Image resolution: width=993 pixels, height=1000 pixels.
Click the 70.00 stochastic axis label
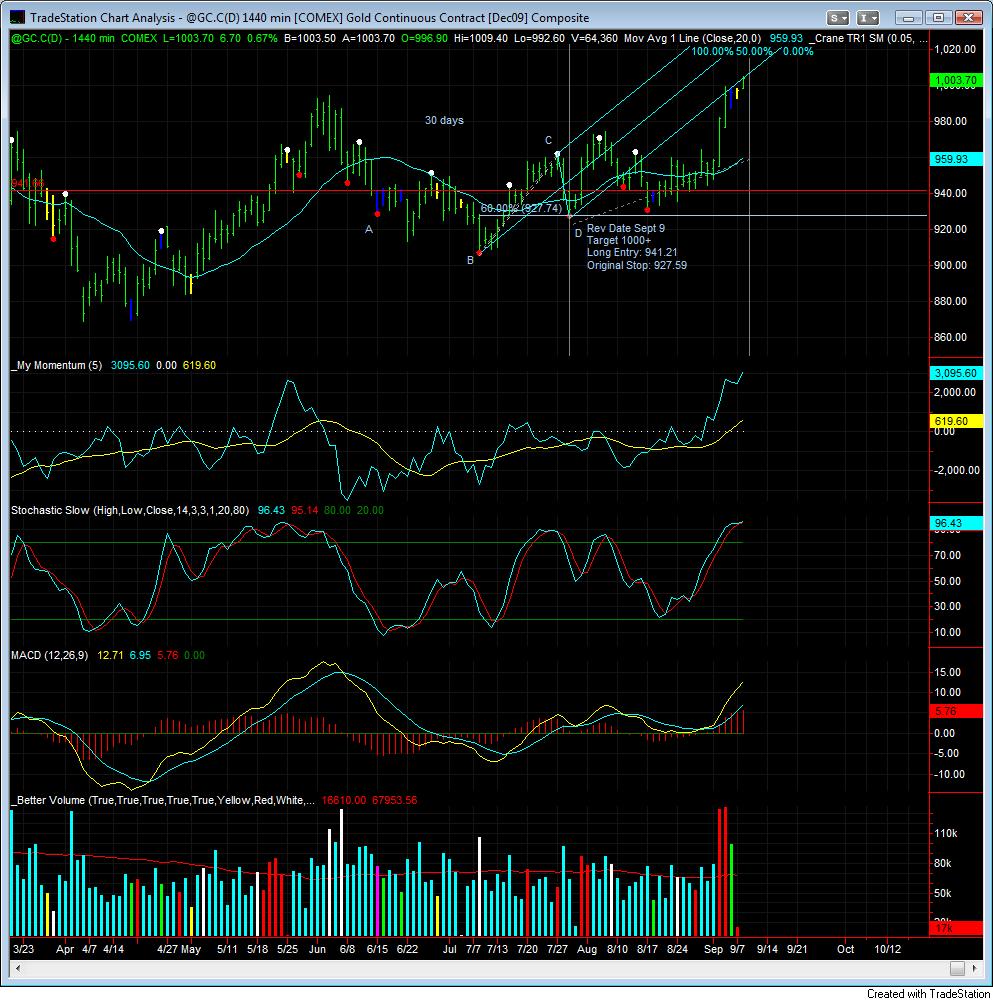[x=948, y=555]
